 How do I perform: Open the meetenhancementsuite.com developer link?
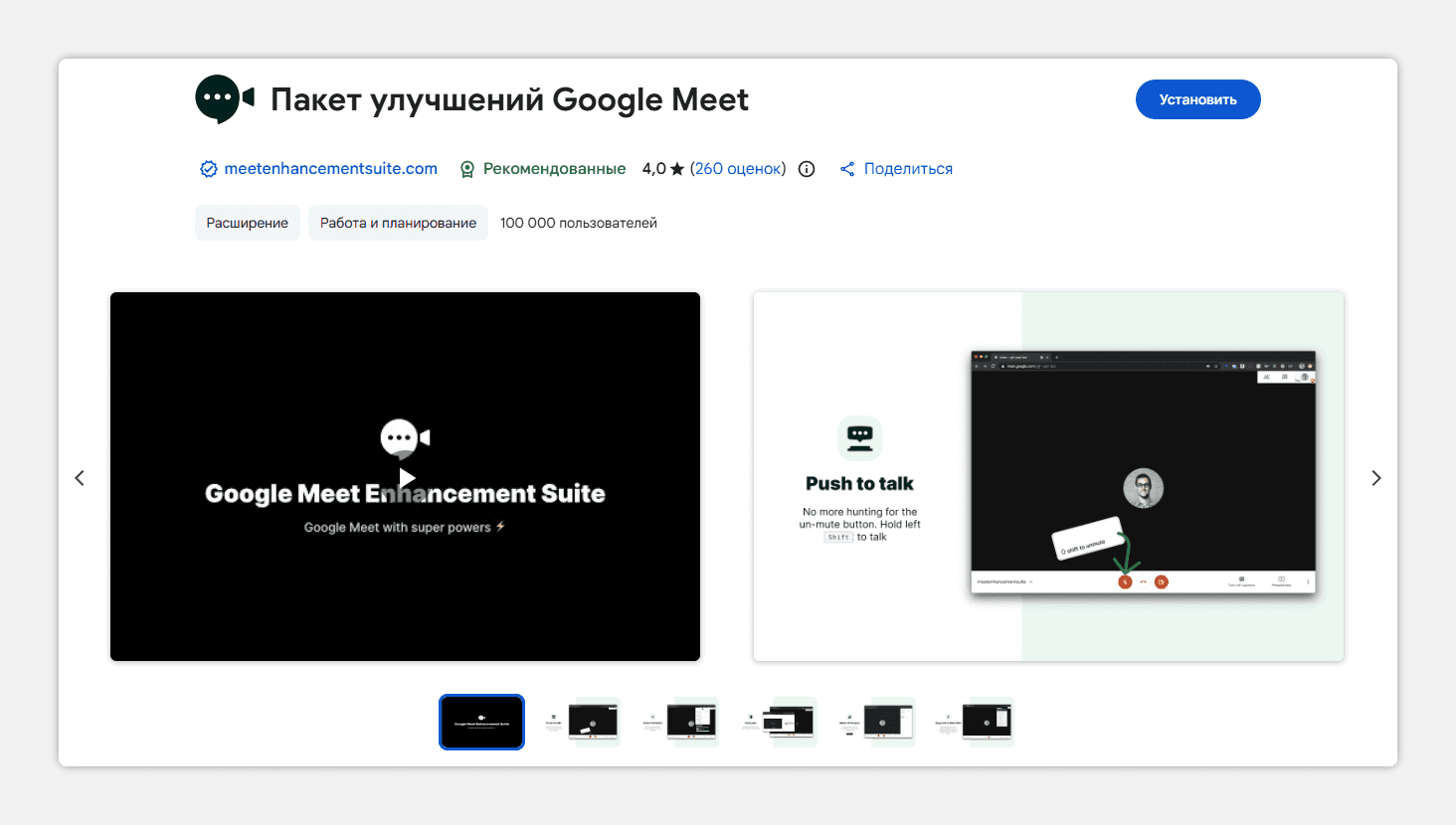point(330,169)
